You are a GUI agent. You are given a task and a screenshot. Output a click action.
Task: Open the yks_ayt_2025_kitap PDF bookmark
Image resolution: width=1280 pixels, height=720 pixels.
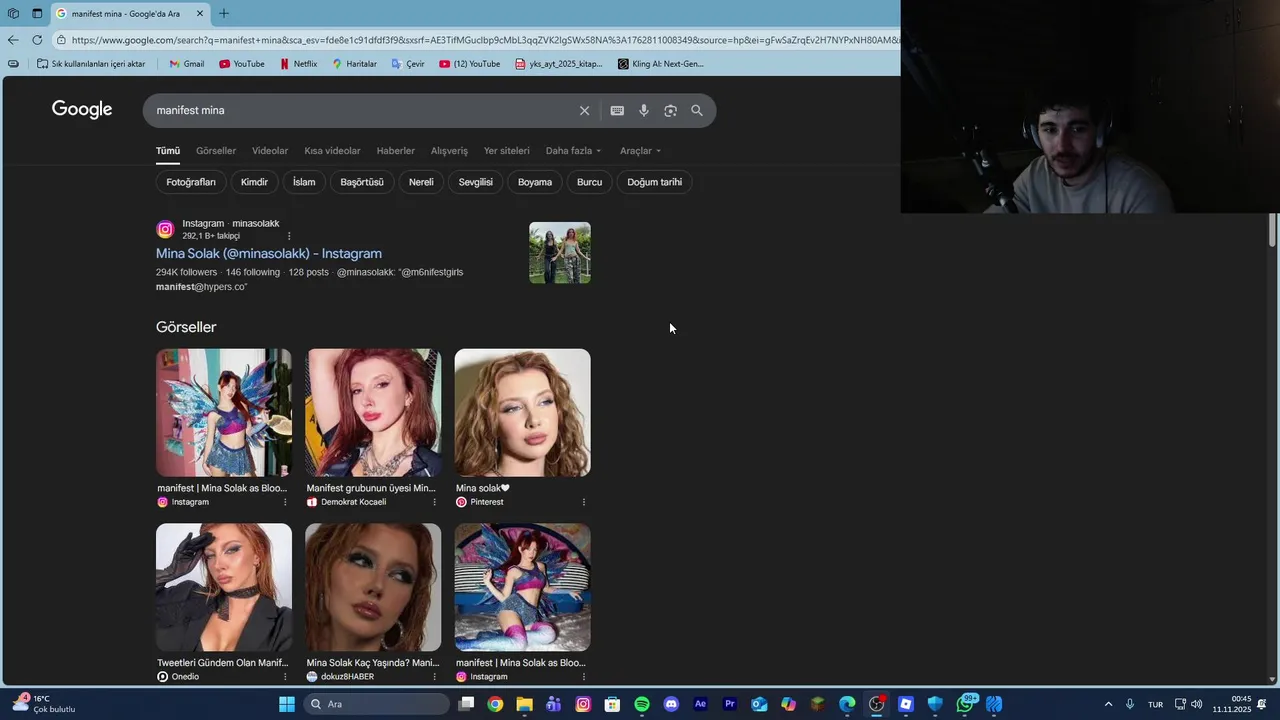(559, 64)
